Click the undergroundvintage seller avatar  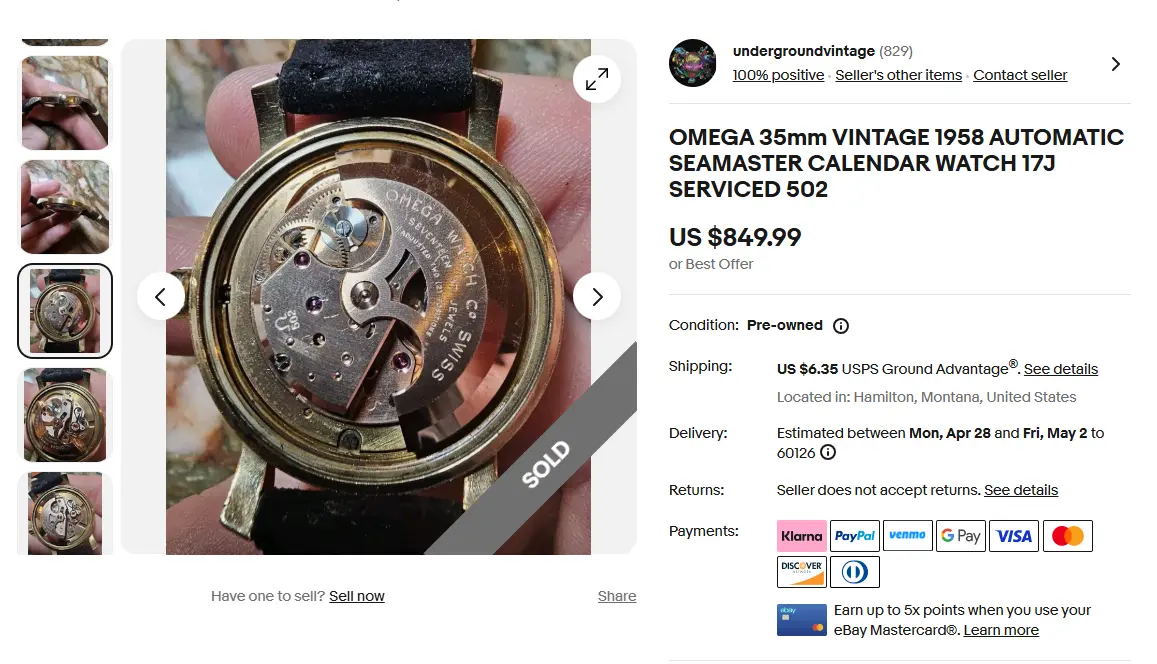point(692,63)
